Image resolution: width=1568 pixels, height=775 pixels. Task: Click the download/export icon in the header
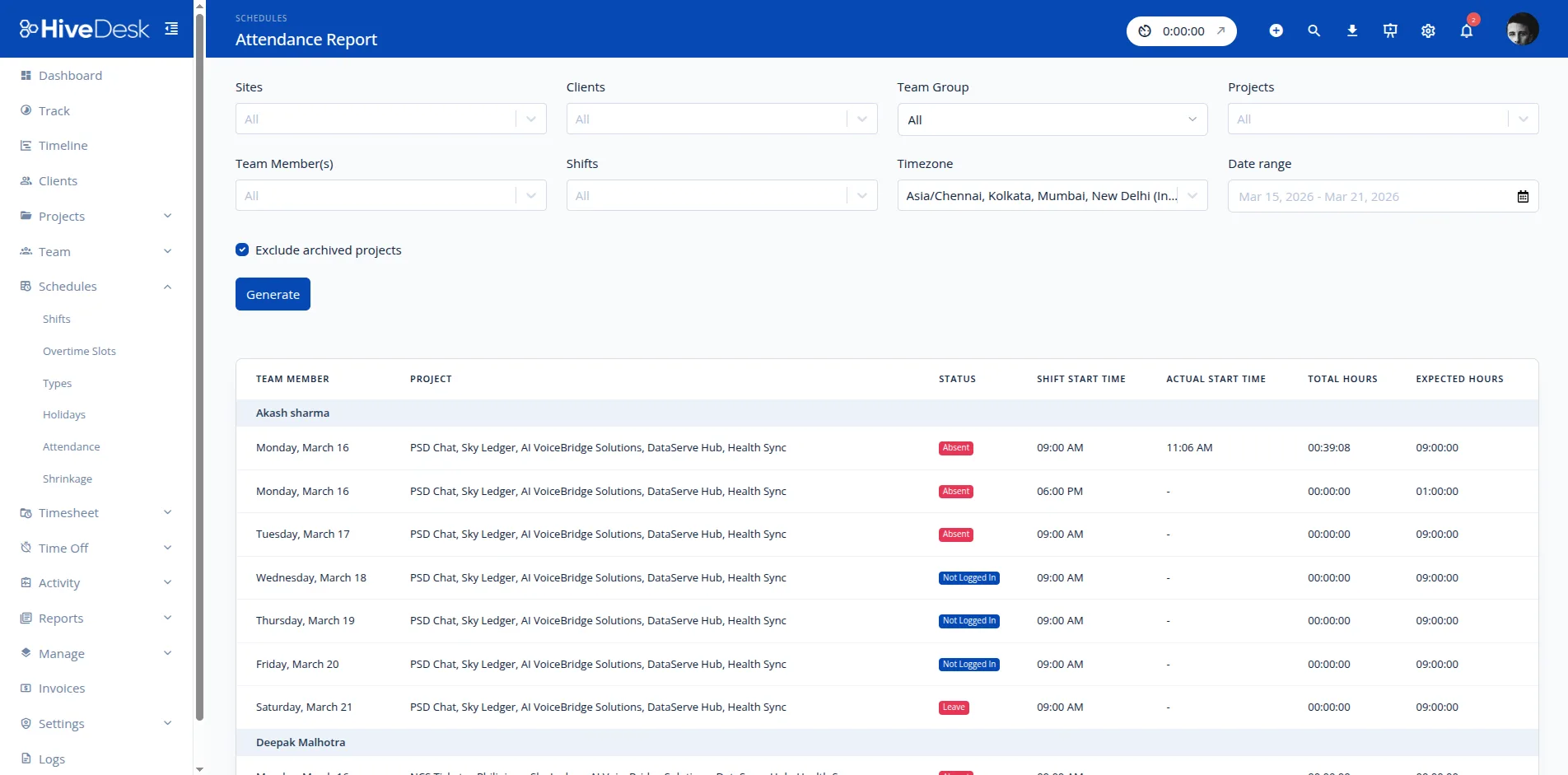click(1351, 30)
